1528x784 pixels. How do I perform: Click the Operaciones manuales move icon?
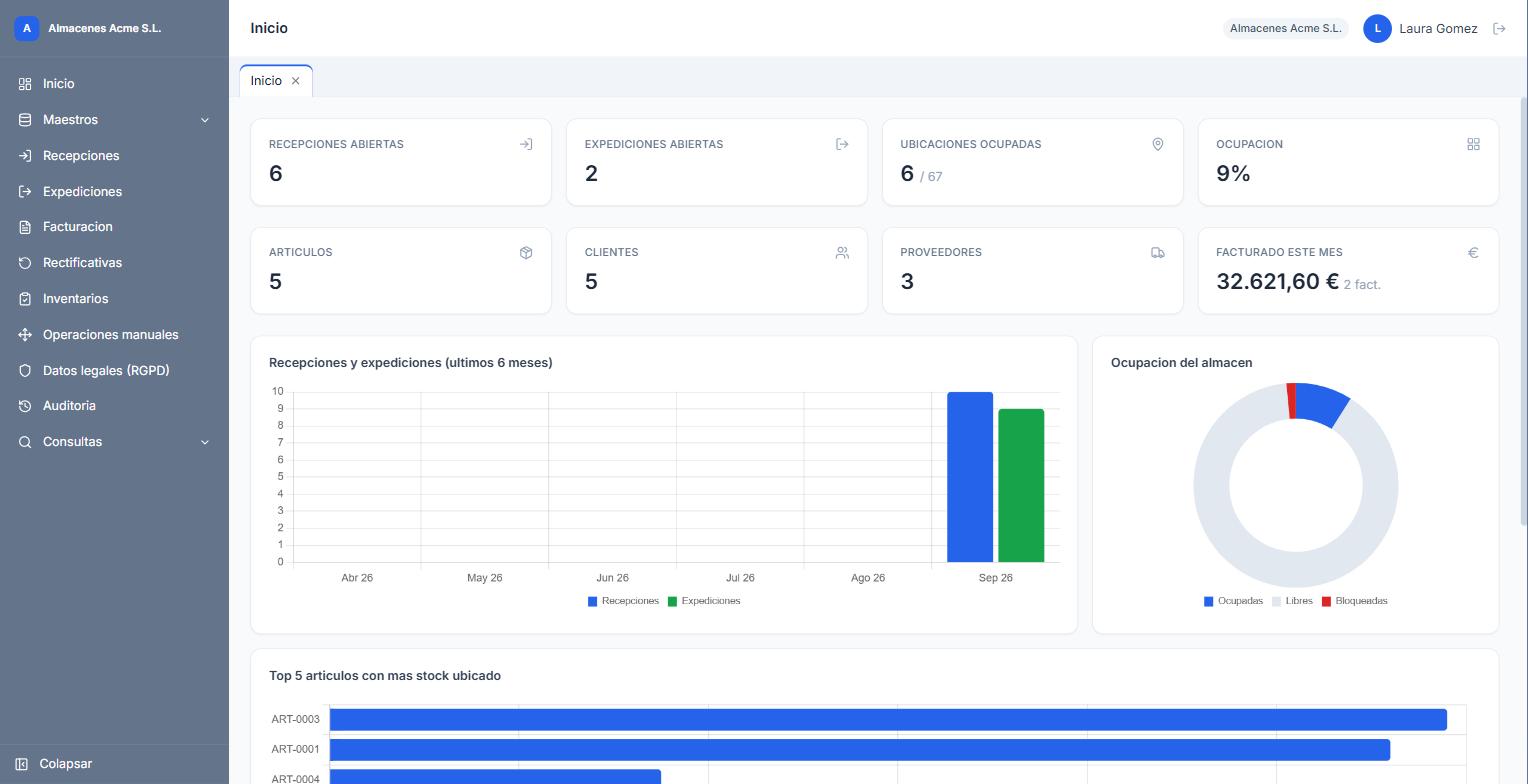pyautogui.click(x=25, y=335)
